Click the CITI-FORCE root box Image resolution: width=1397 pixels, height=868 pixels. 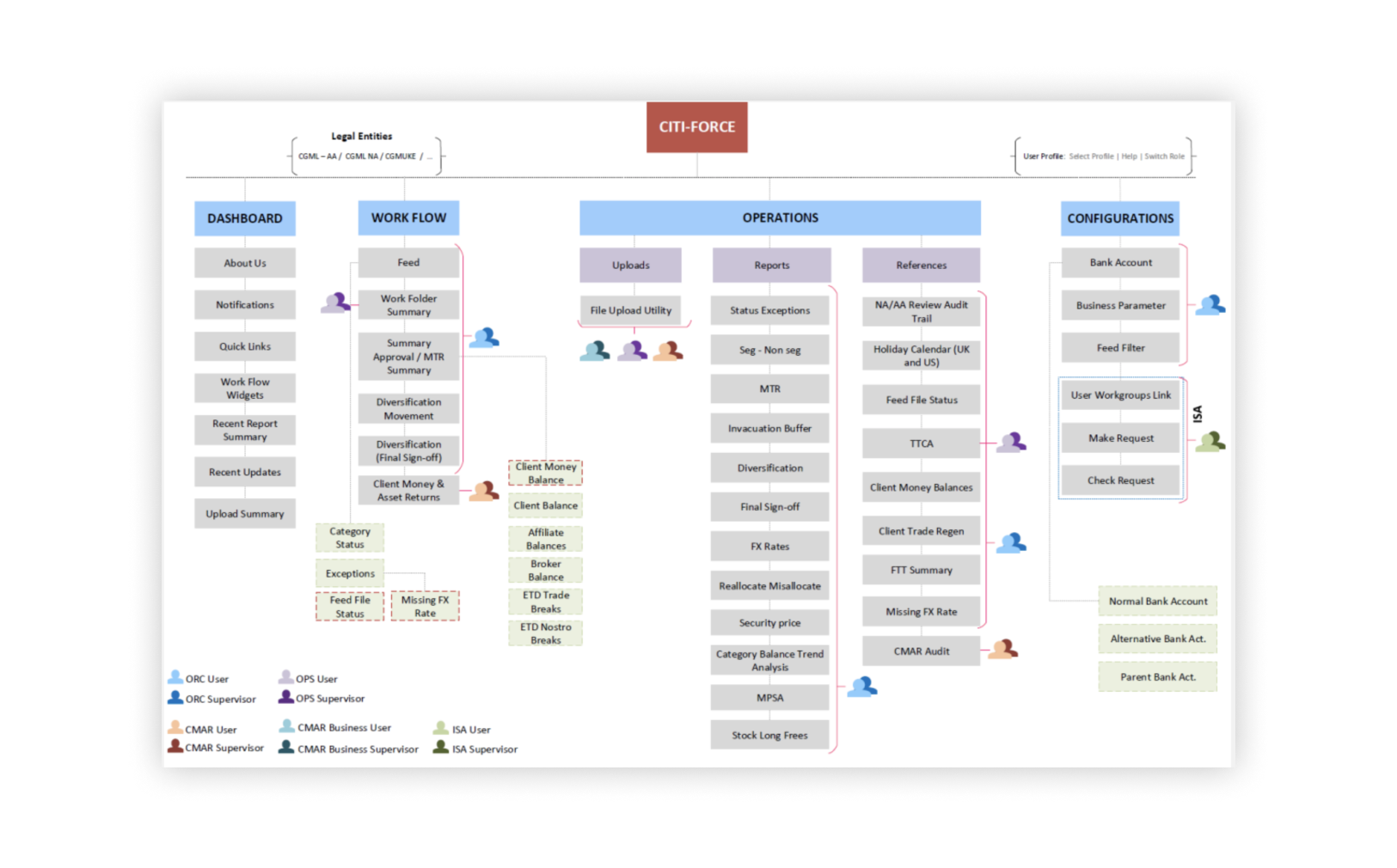point(696,127)
